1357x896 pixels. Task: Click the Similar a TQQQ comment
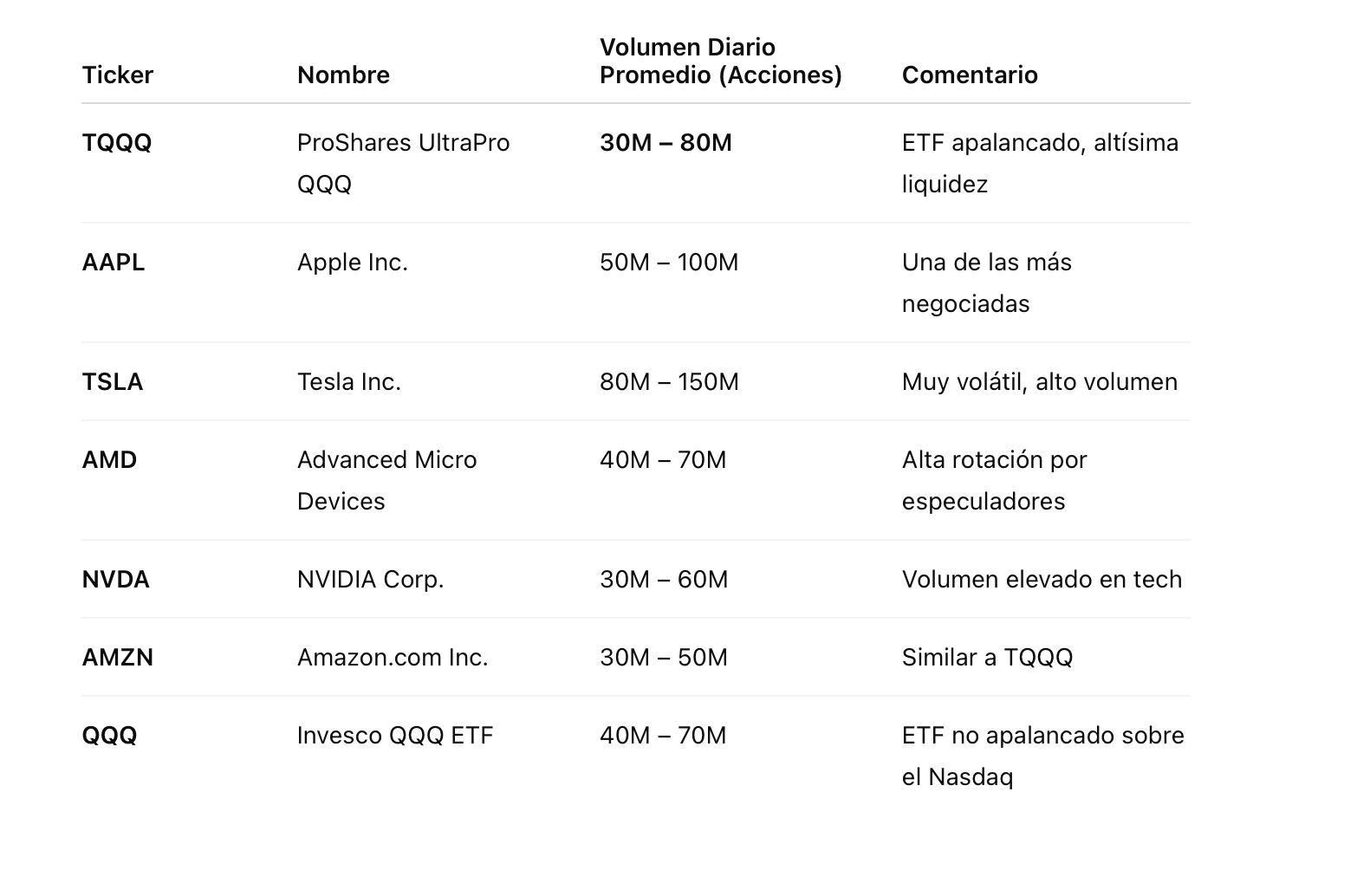point(987,658)
